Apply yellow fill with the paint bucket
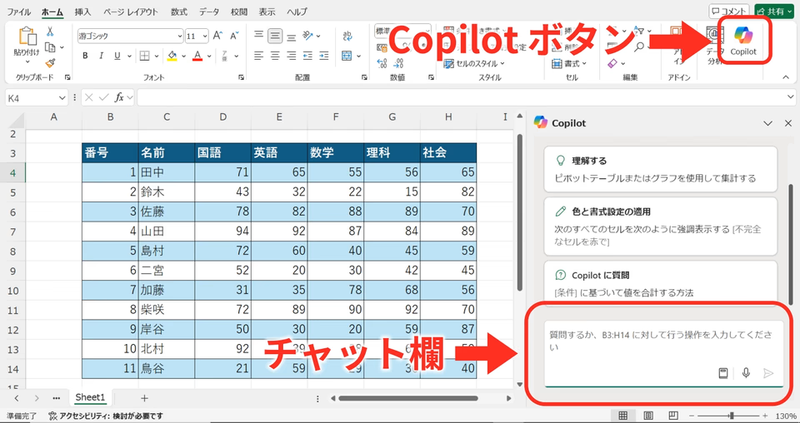This screenshot has width=800, height=423. [172, 56]
